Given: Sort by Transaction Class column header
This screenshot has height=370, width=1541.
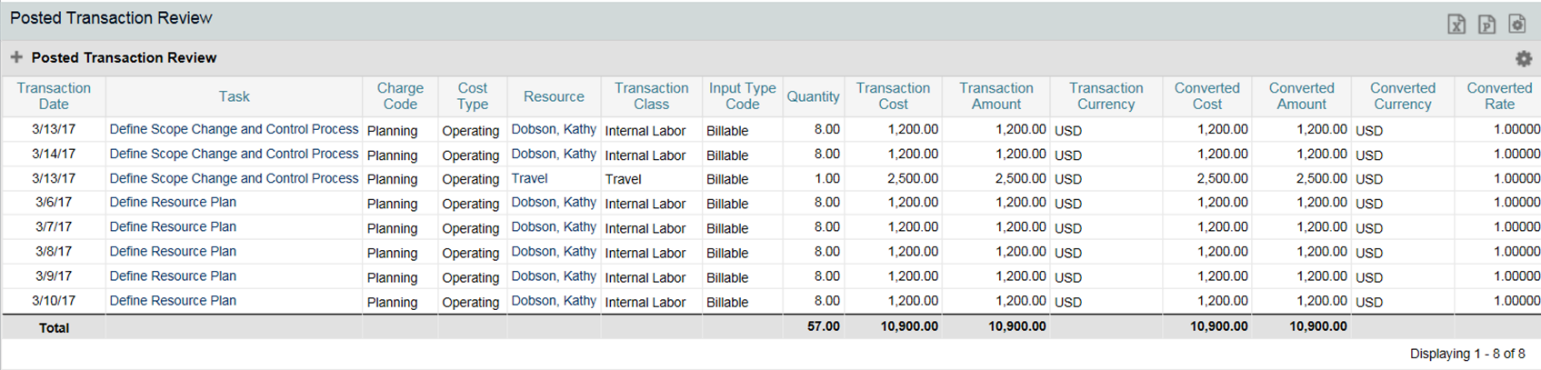Looking at the screenshot, I should (651, 96).
